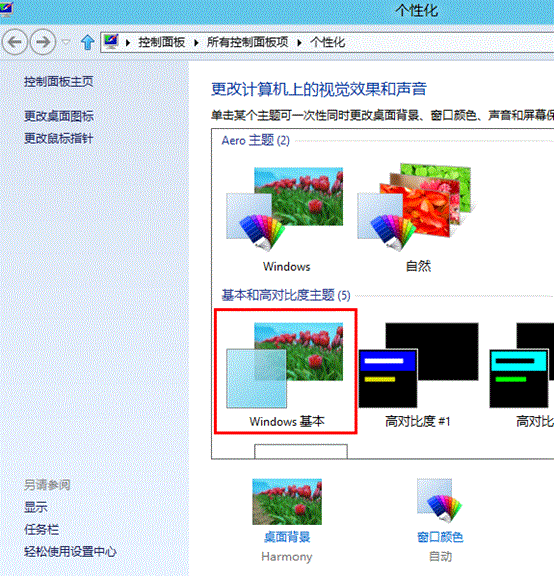The width and height of the screenshot is (554, 576).
Task: Click the Aero 主题 (2) group header
Action: 256,140
